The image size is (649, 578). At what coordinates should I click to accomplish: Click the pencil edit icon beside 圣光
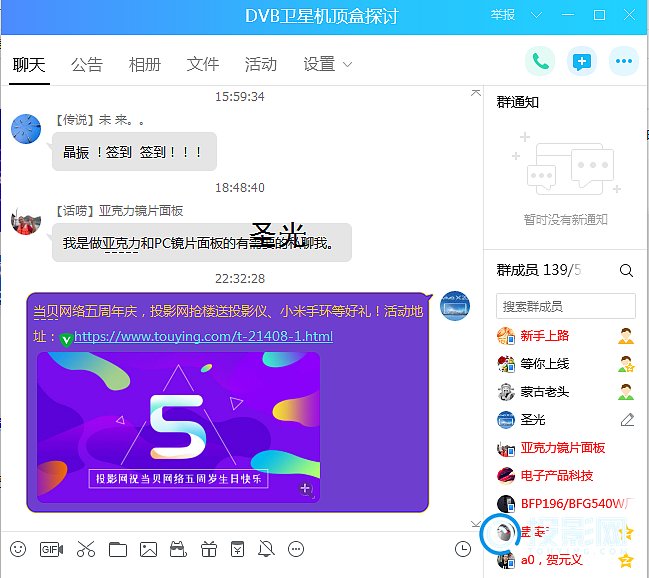[x=627, y=419]
